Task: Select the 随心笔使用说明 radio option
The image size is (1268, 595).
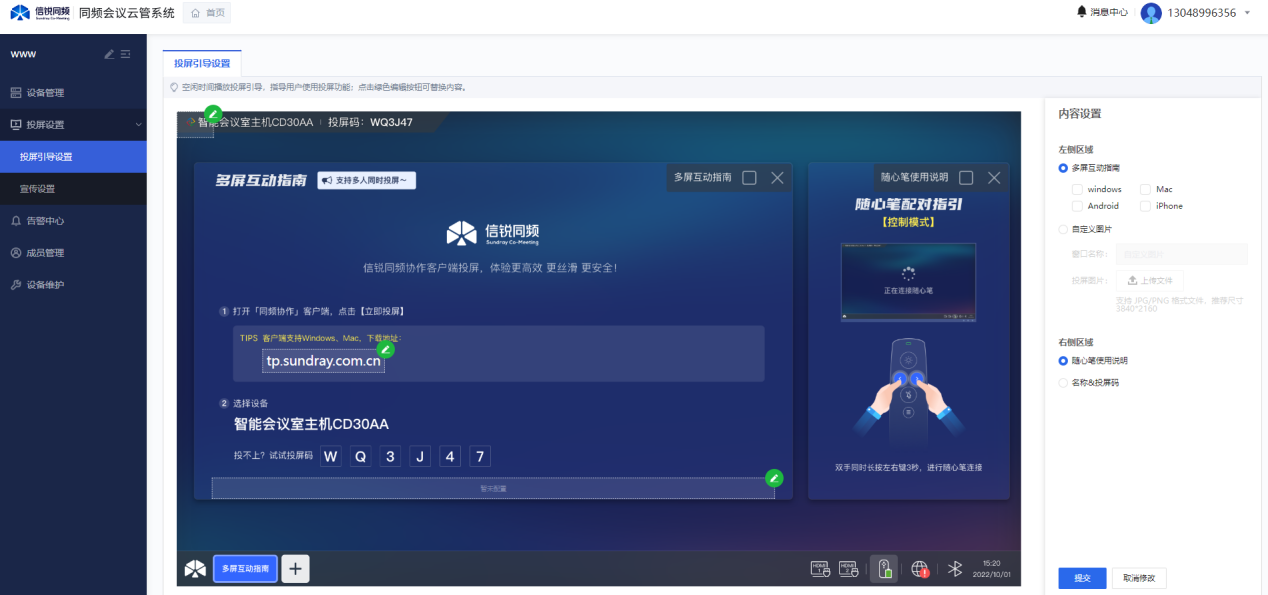Action: (1063, 360)
